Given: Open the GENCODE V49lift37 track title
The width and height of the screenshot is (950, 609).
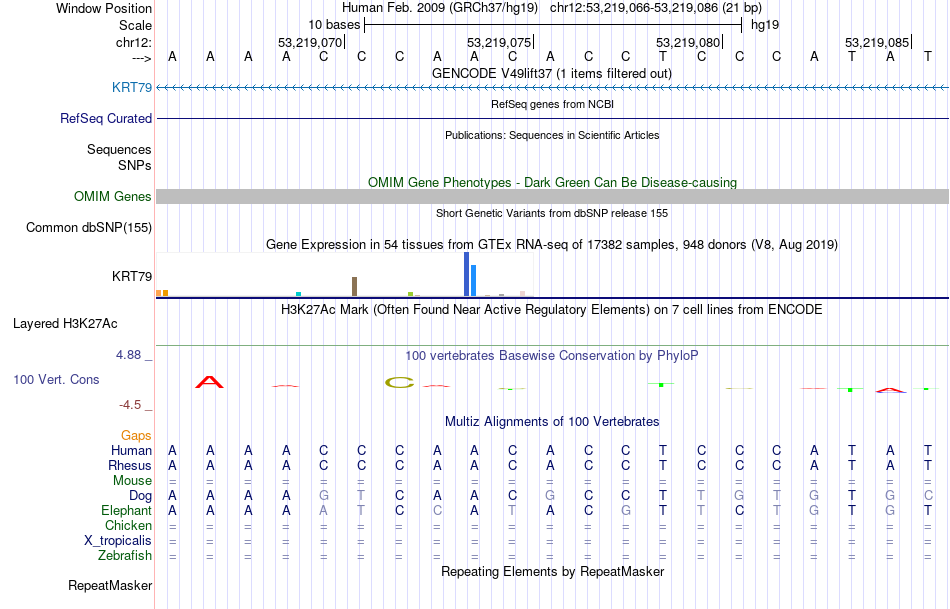Looking at the screenshot, I should click(551, 73).
